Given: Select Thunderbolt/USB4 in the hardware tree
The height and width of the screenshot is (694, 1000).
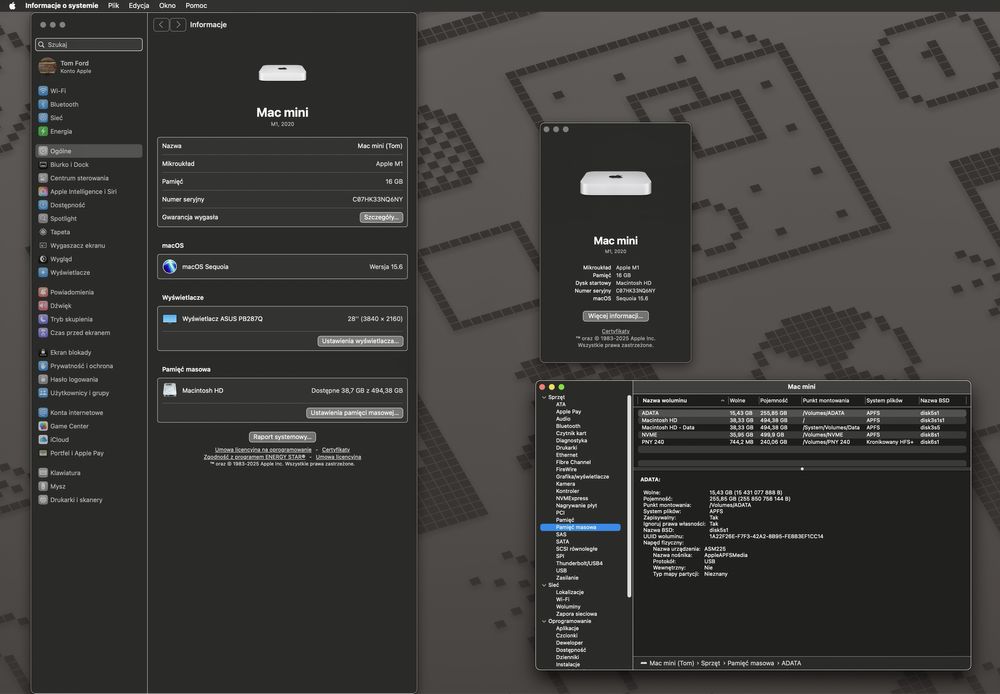Looking at the screenshot, I should tap(579, 563).
